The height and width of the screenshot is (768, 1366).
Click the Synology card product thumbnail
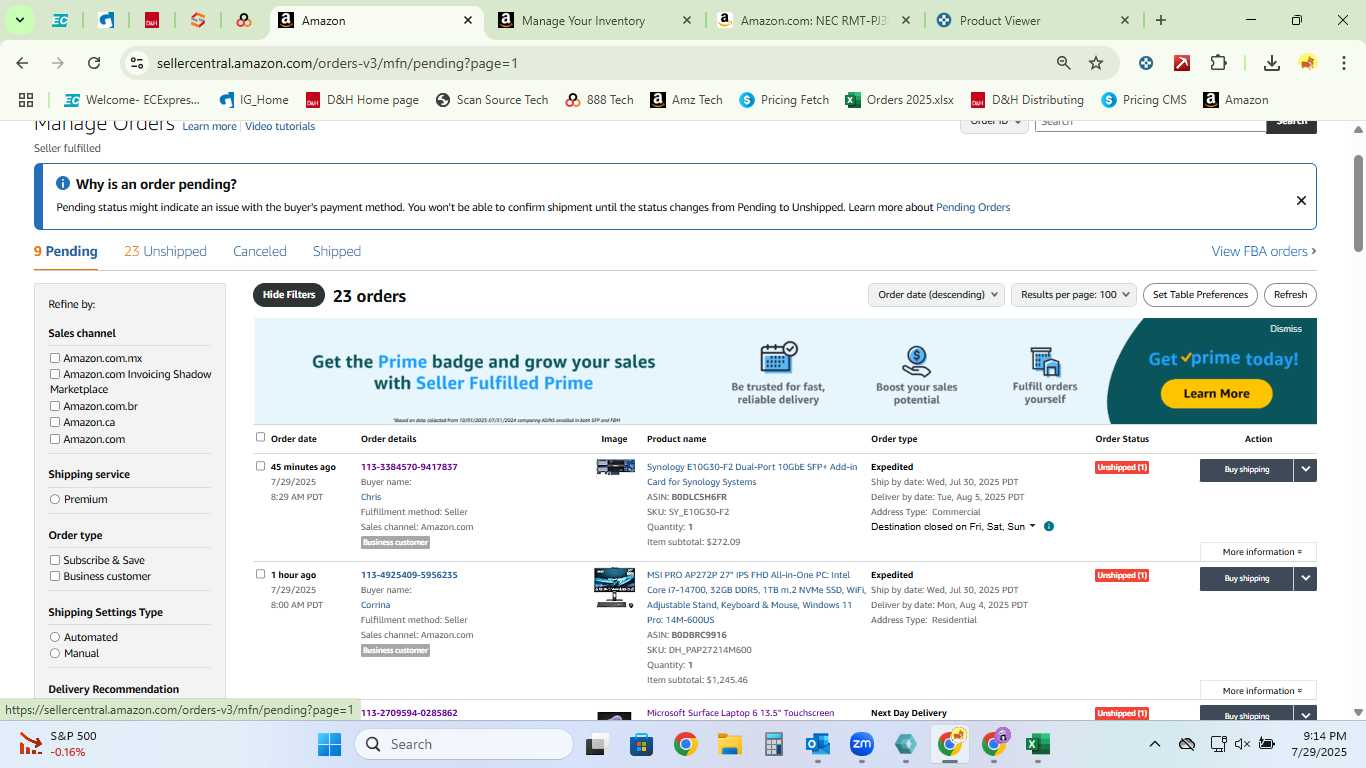click(615, 467)
